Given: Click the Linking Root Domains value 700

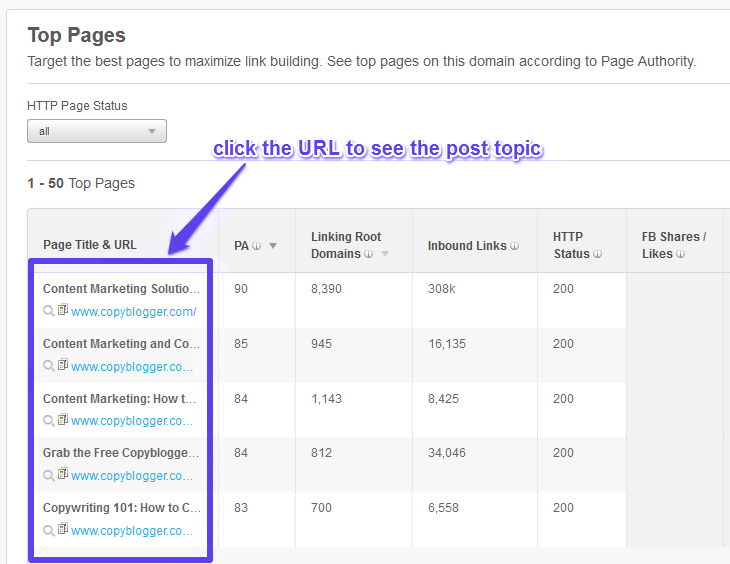Looking at the screenshot, I should click(321, 508).
